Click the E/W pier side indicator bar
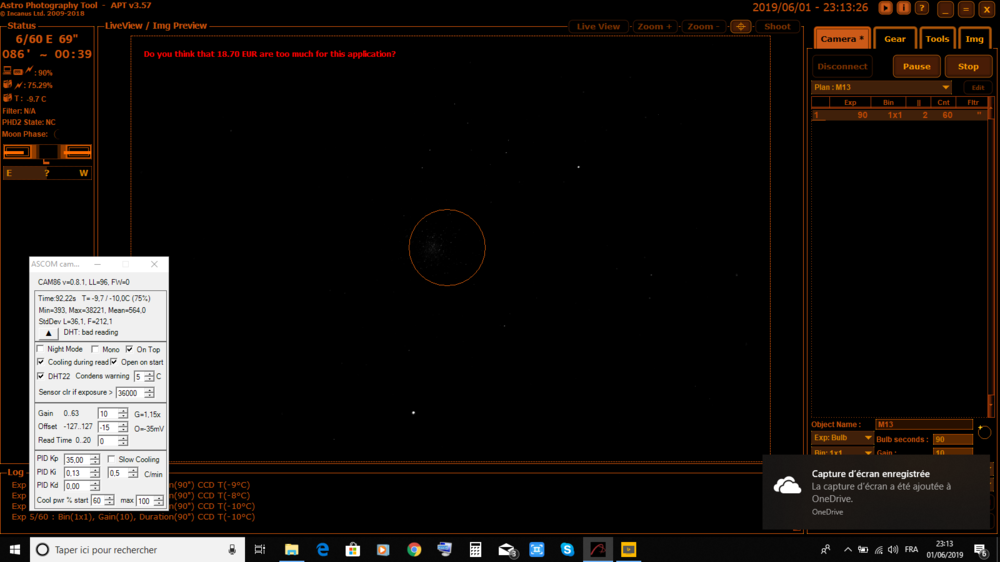 (x=47, y=173)
